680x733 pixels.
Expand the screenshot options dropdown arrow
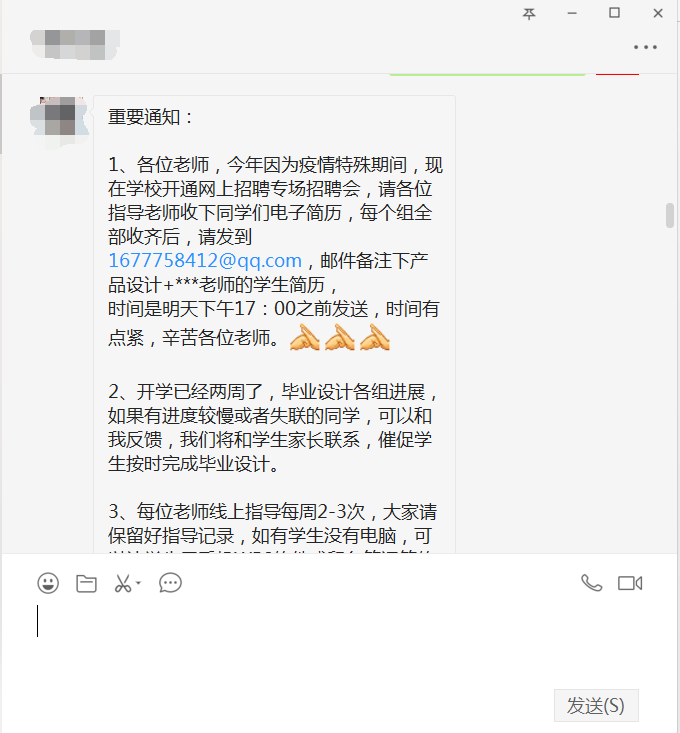pyautogui.click(x=138, y=583)
